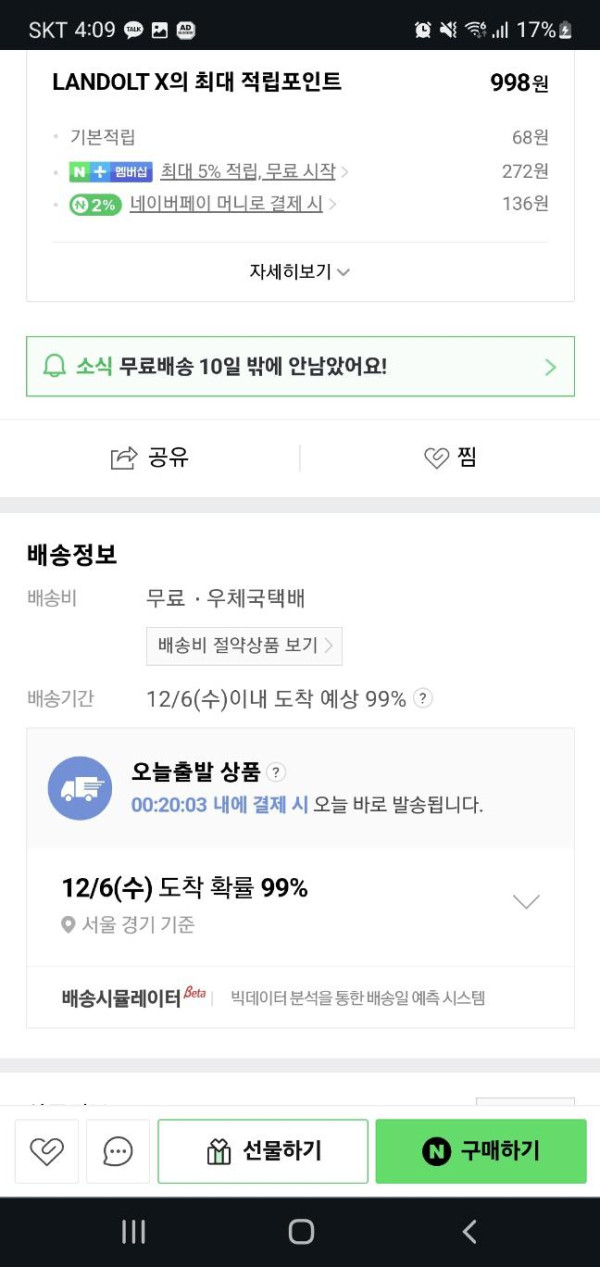The width and height of the screenshot is (600, 1267).
Task: Expand the 12/6(수) 도착 확률 section
Action: tap(526, 901)
